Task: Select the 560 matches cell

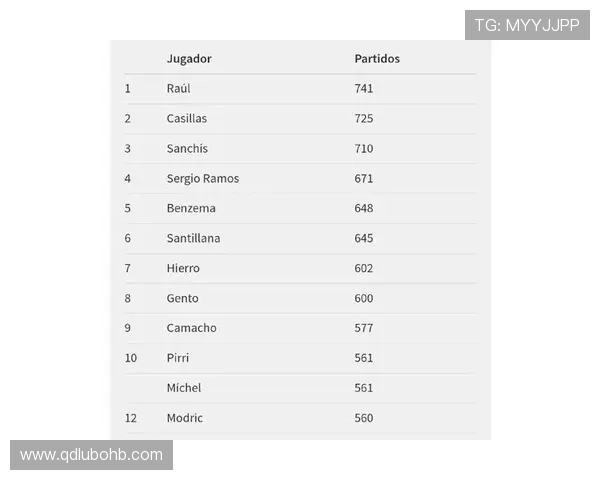Action: (364, 418)
